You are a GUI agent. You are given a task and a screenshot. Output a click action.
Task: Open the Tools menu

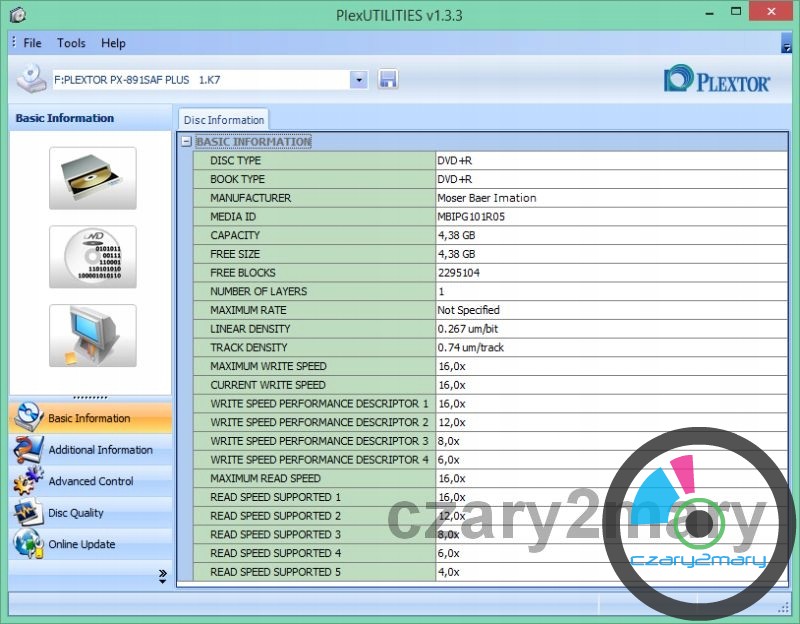click(x=71, y=43)
